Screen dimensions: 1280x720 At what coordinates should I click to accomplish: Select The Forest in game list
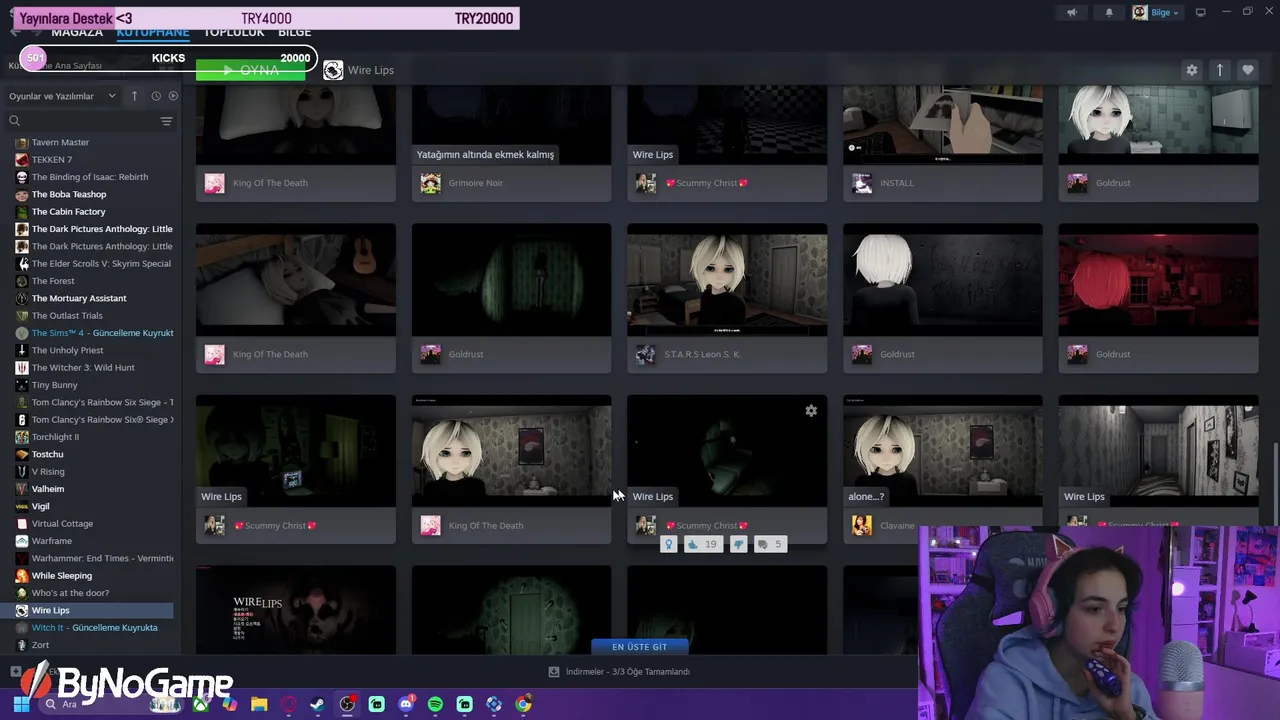(53, 281)
